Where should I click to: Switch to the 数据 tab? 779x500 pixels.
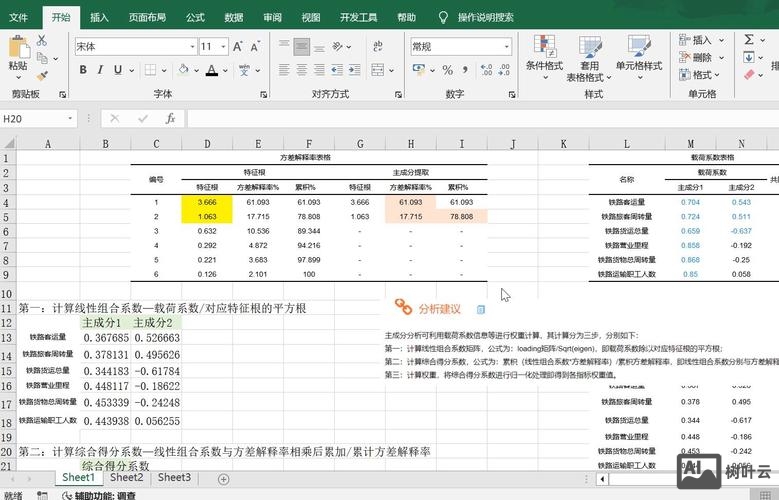234,17
